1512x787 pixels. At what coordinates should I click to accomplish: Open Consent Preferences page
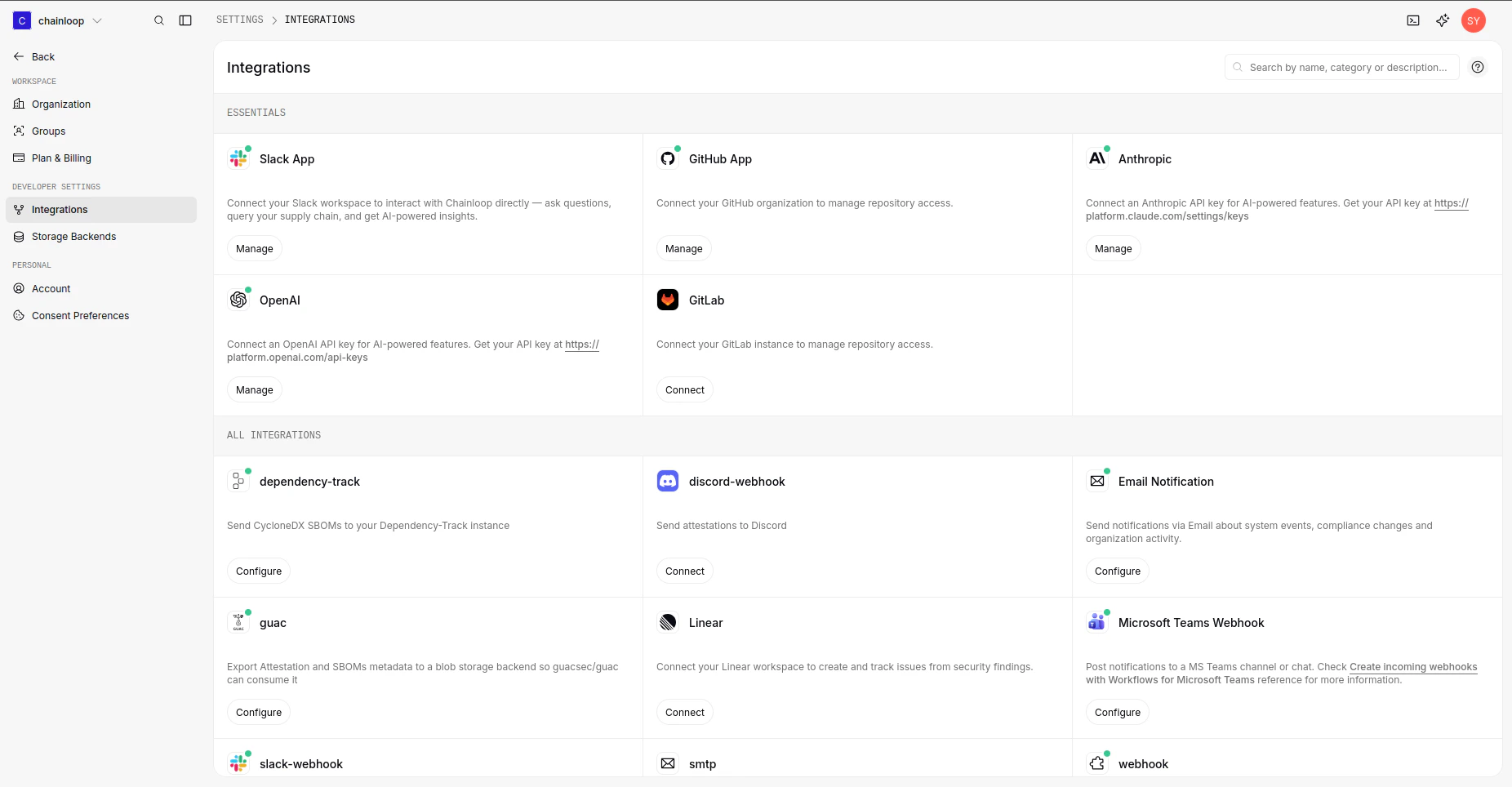101,315
